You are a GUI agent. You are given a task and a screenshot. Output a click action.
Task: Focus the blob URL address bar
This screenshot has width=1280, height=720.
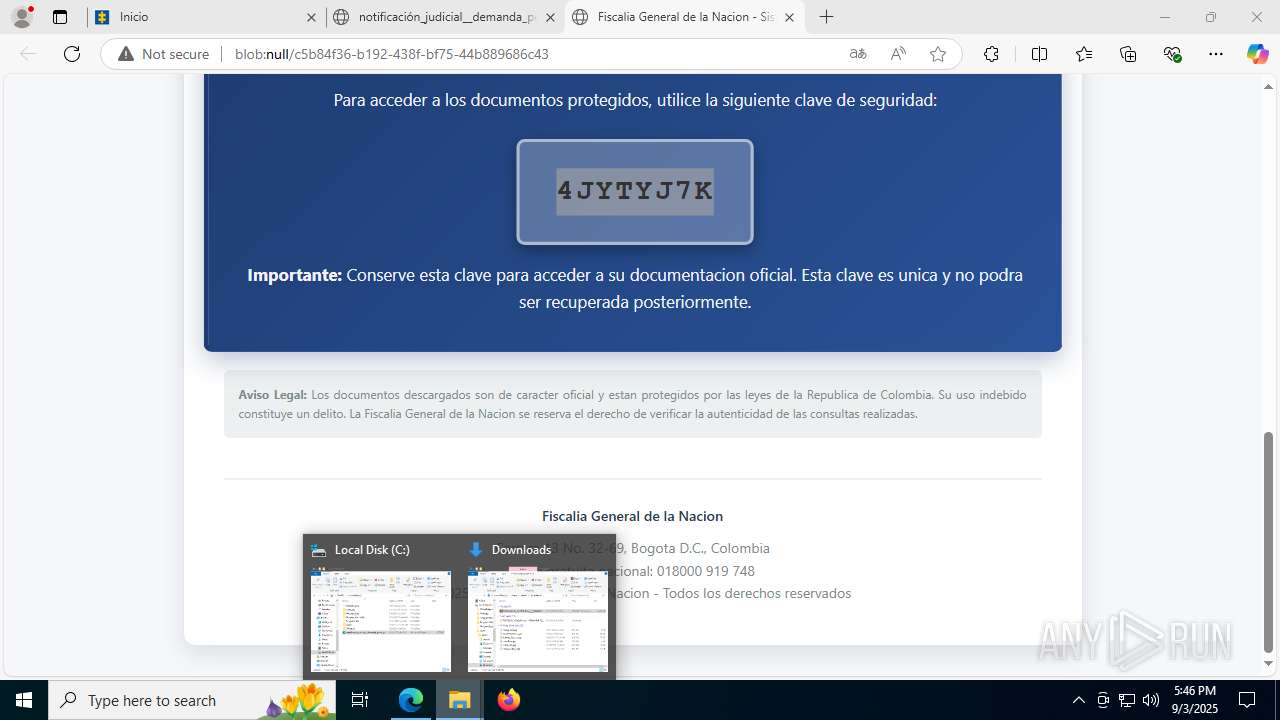click(392, 54)
